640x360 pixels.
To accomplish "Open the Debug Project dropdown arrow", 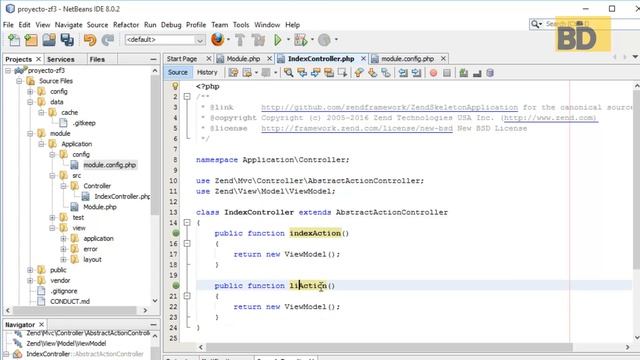I will 312,40.
